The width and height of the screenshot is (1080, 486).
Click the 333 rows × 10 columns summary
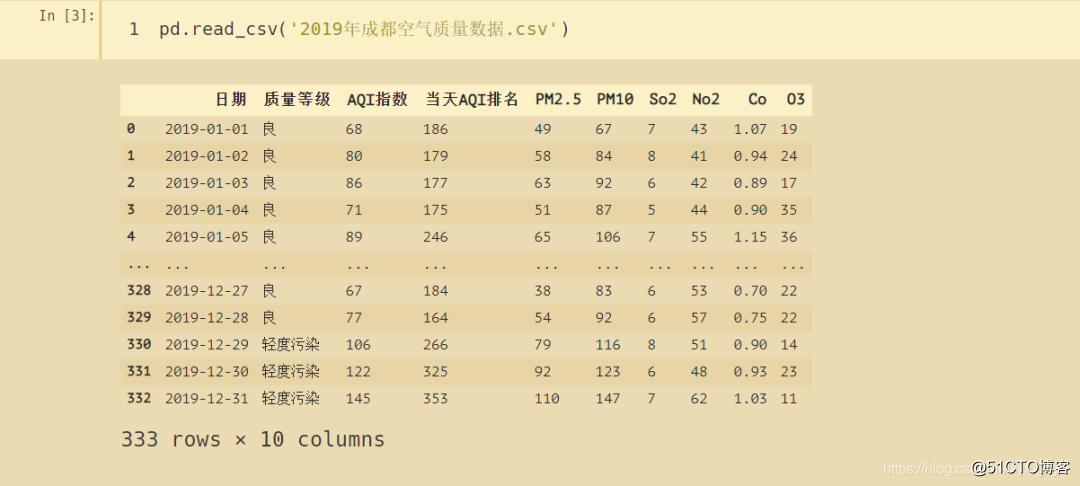coord(253,439)
